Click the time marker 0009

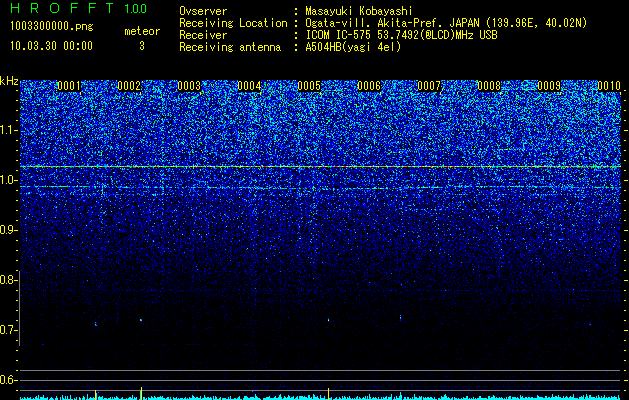(549, 86)
